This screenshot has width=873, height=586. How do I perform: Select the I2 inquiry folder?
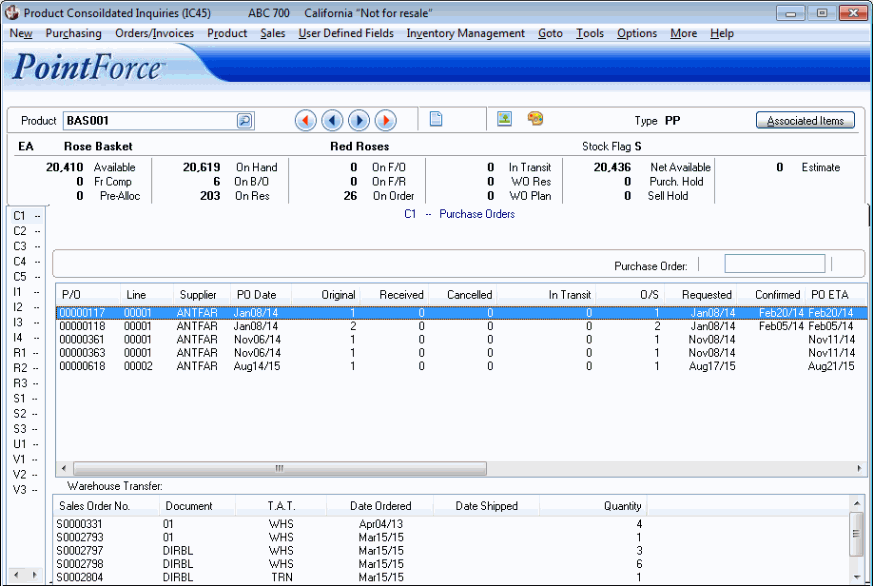point(26,307)
